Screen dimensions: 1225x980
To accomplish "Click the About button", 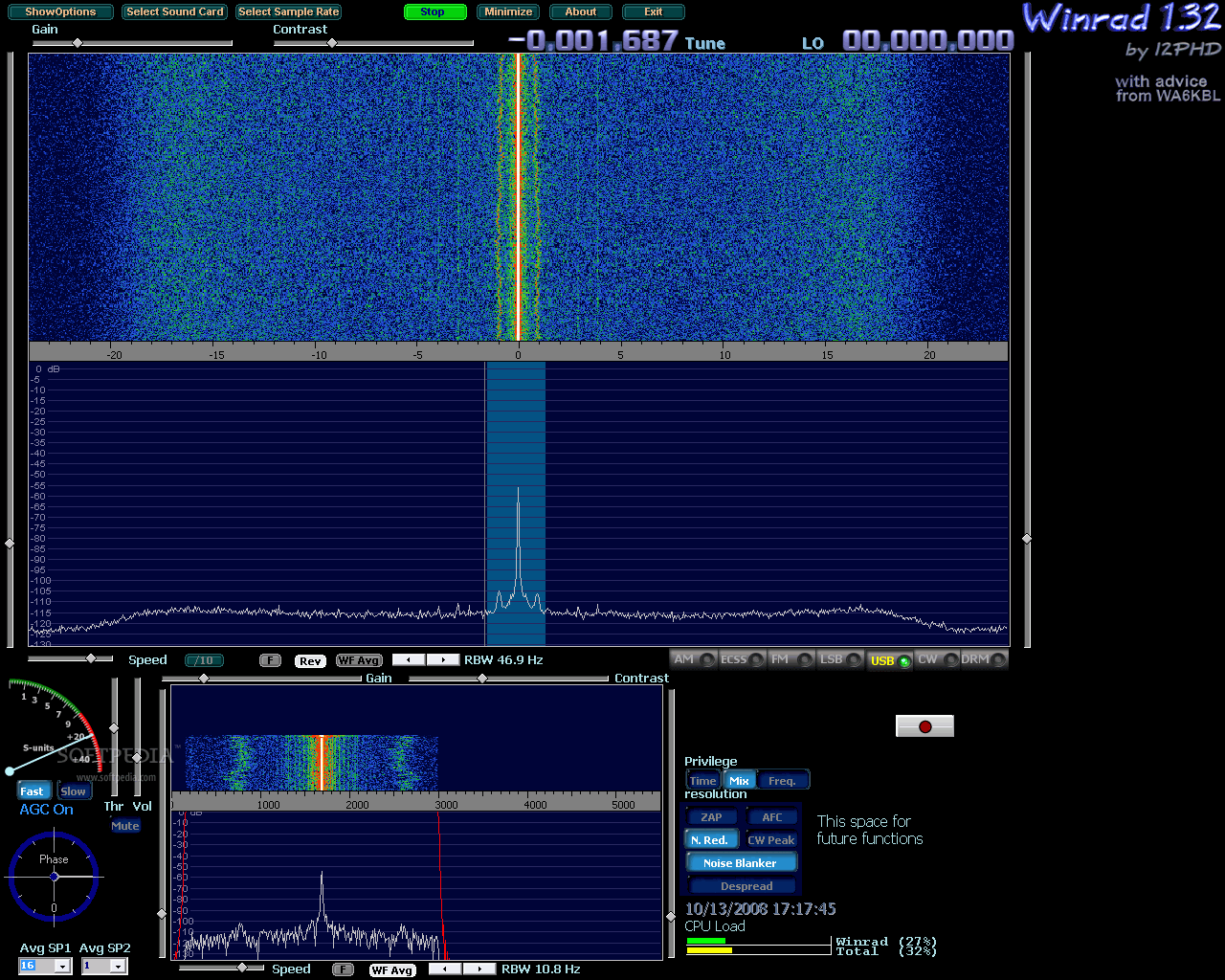I will point(581,11).
